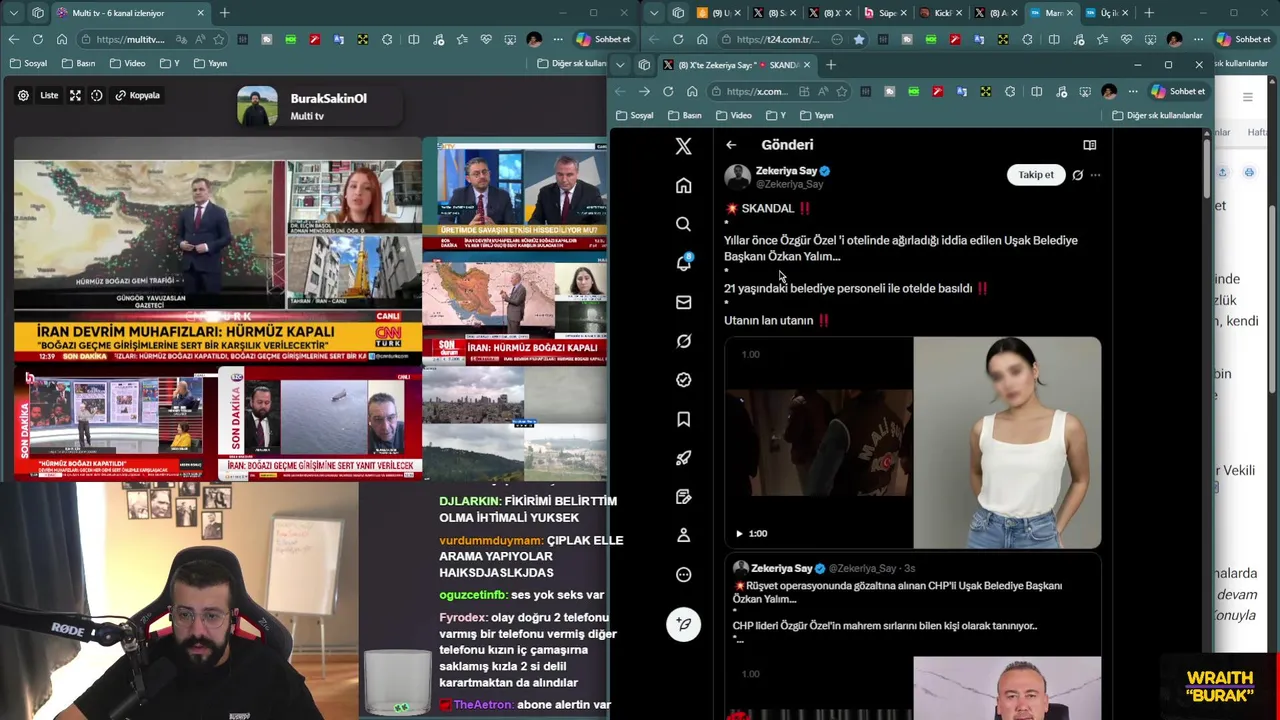This screenshot has width=1280, height=720.
Task: Select the X'te Zekeriya Say tab
Action: tap(737, 65)
